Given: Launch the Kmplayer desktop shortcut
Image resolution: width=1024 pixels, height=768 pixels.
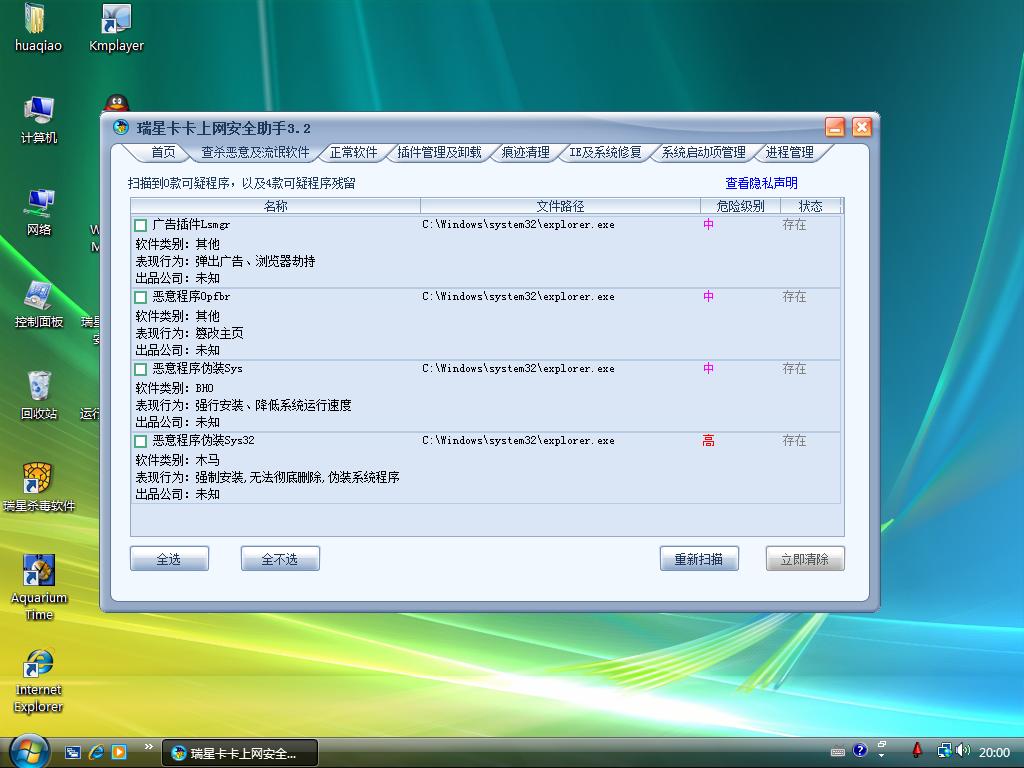Looking at the screenshot, I should tap(116, 27).
